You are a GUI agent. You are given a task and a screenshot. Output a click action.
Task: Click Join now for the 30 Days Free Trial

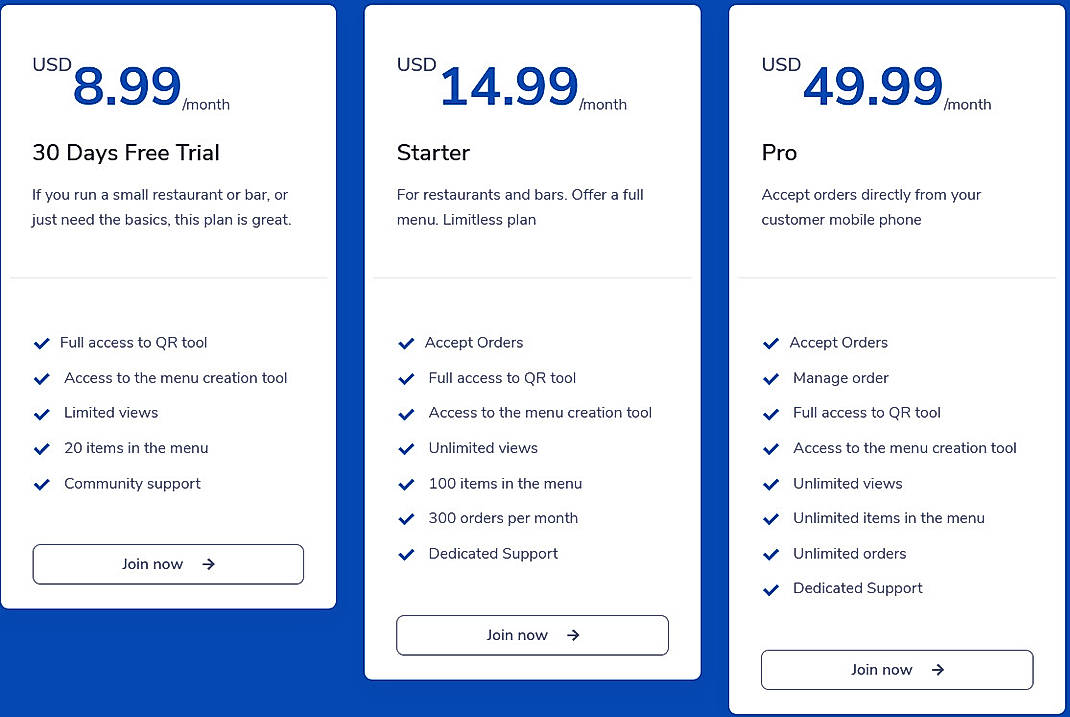(x=167, y=564)
